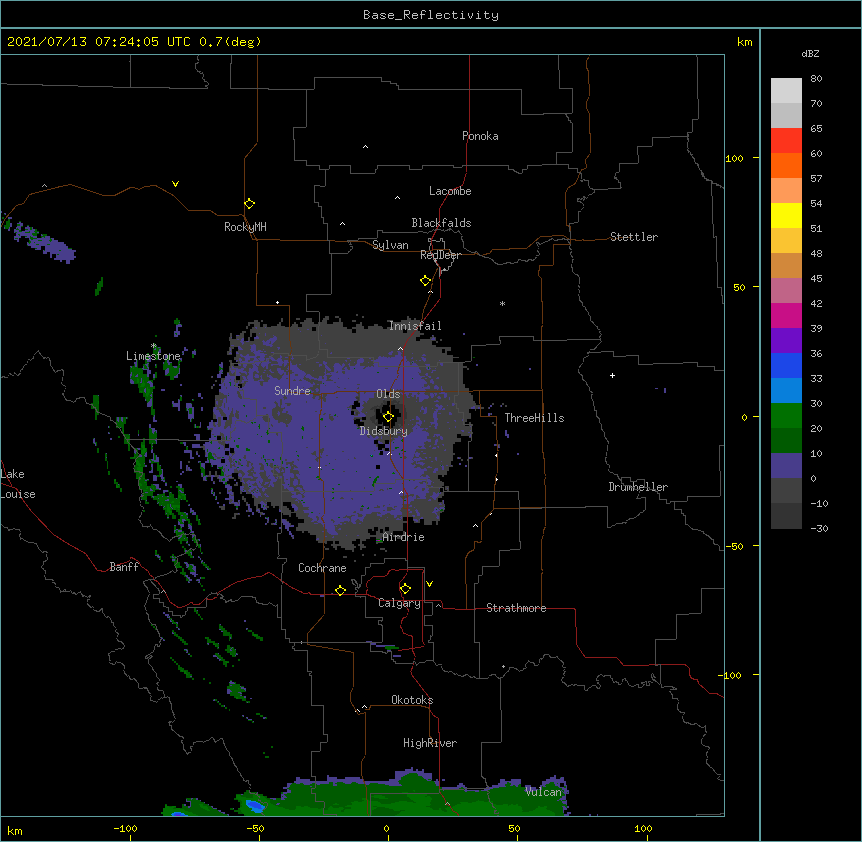The height and width of the screenshot is (842, 862).
Task: Click the Banff label
Action: [x=124, y=567]
